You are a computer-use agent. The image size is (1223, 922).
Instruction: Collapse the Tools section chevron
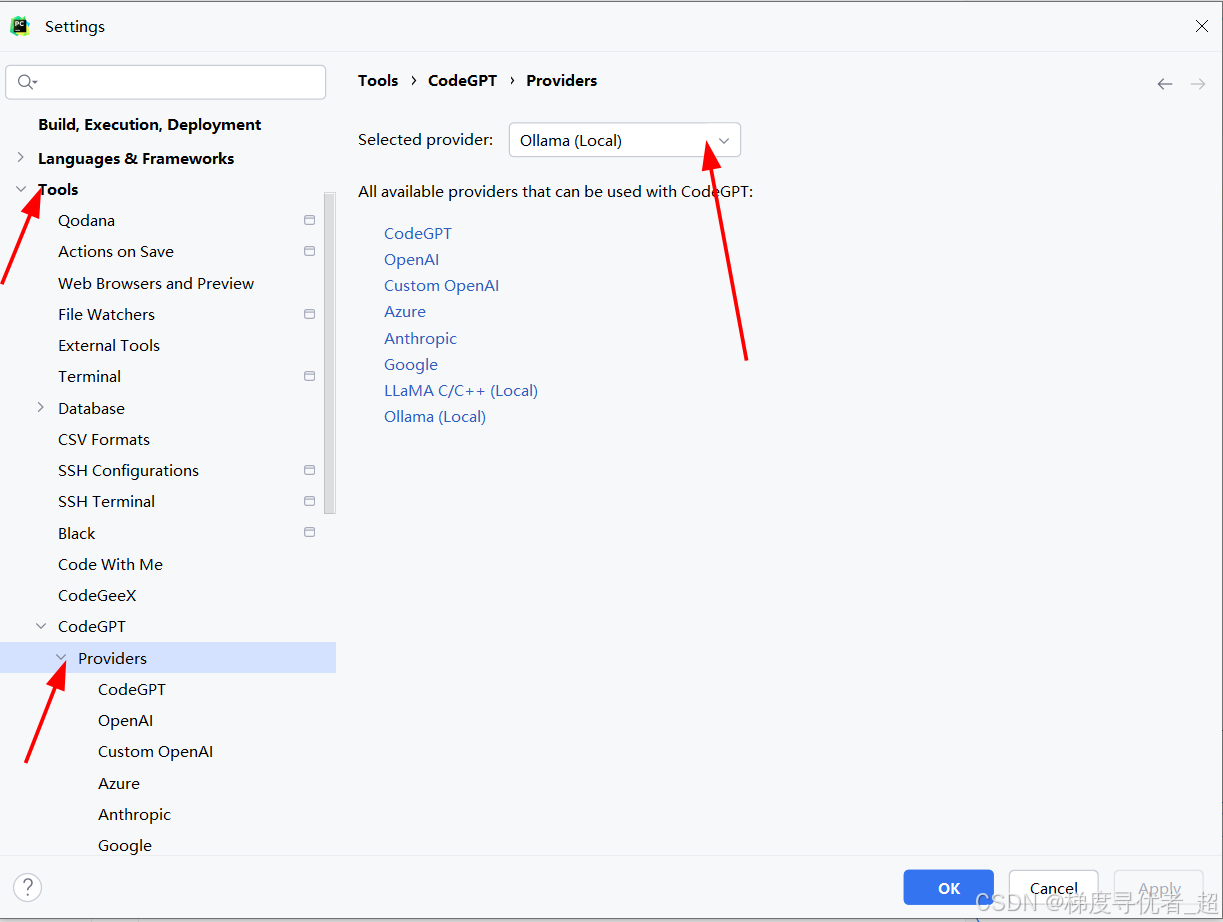[x=21, y=189]
